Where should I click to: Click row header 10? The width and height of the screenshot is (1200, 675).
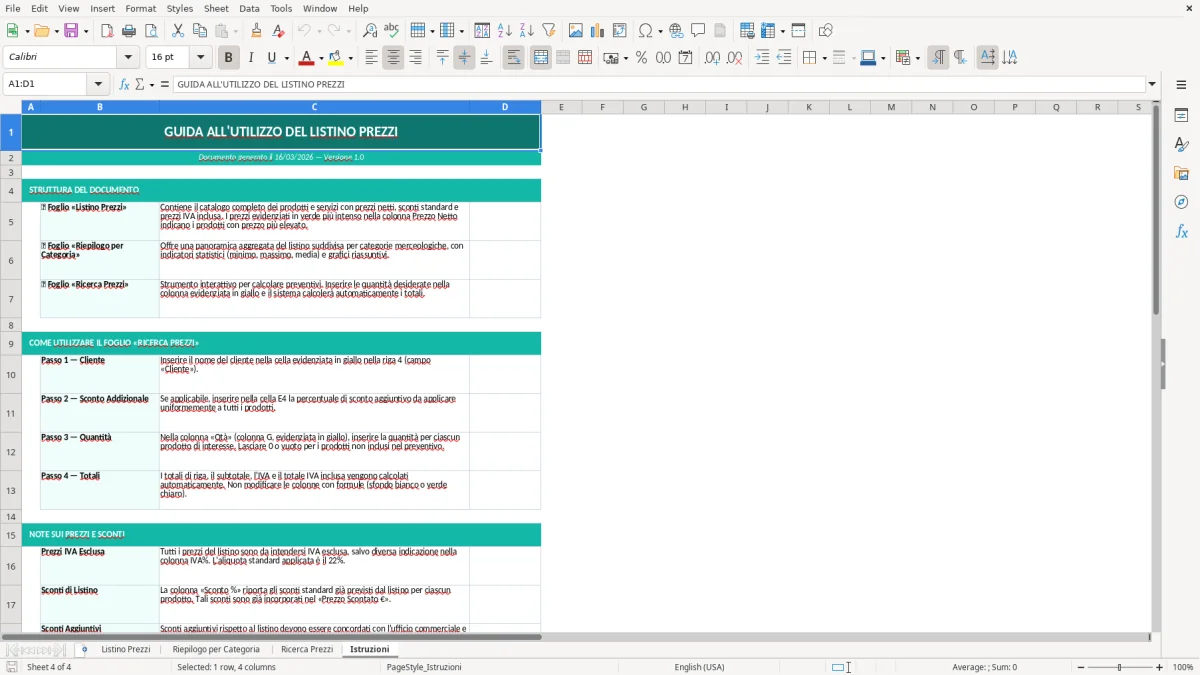tap(11, 375)
